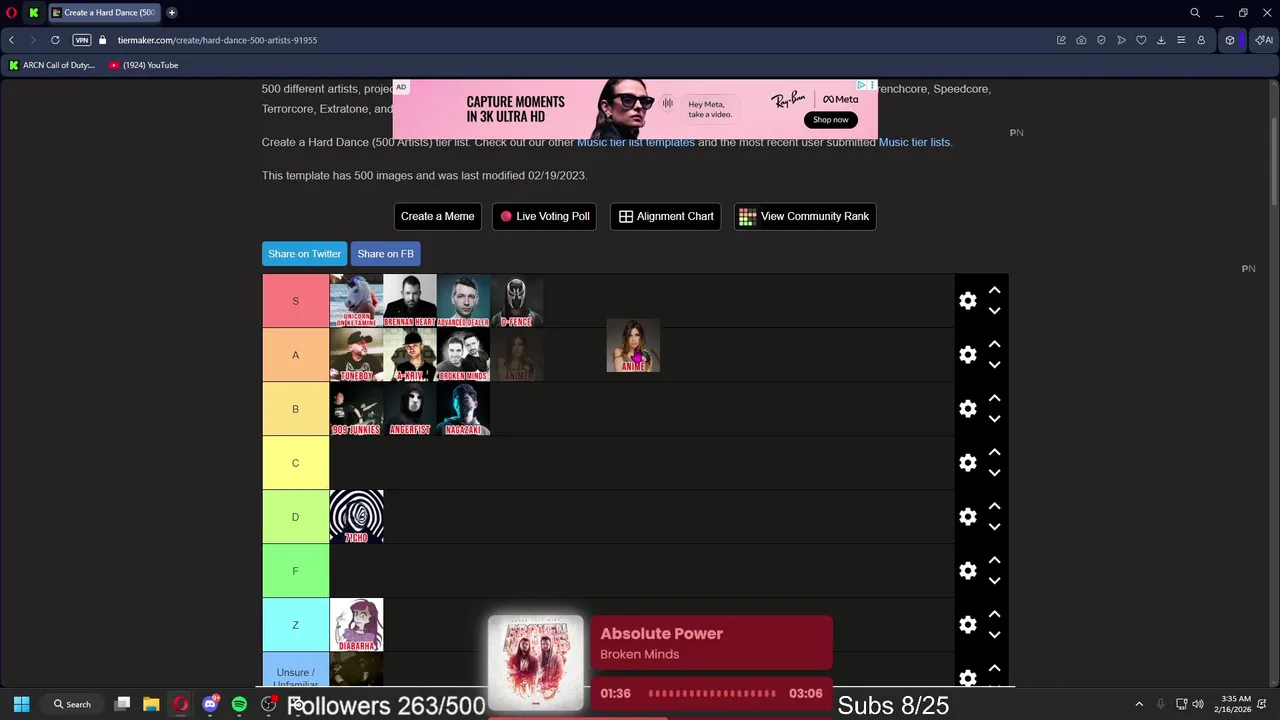Open Music tier list templates link

pos(636,142)
